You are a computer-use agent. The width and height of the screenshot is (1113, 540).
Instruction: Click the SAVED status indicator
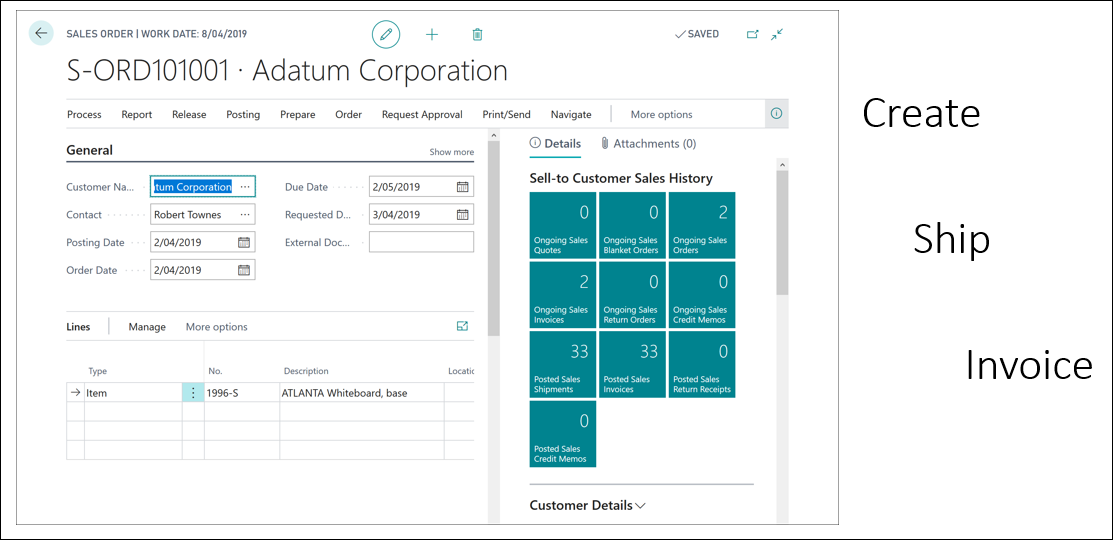696,34
